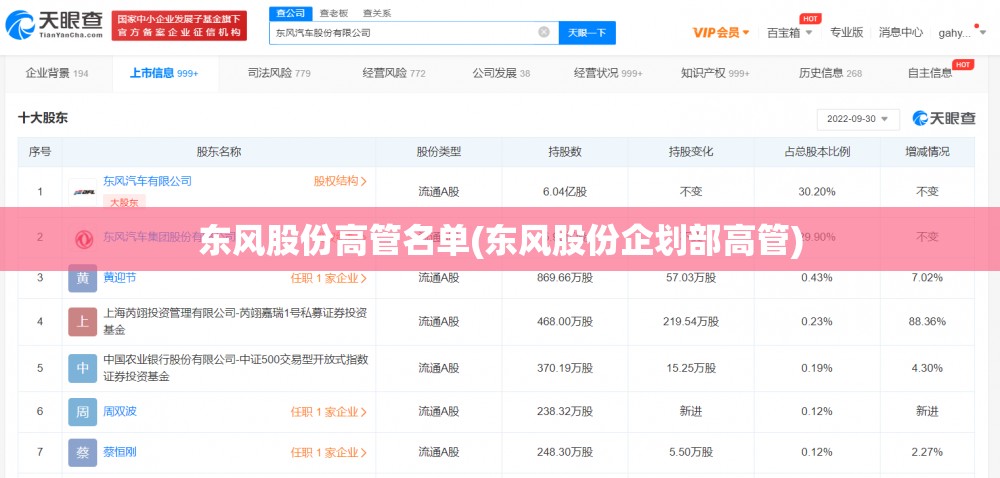Open 消息中心
The width and height of the screenshot is (1000, 478).
click(901, 33)
